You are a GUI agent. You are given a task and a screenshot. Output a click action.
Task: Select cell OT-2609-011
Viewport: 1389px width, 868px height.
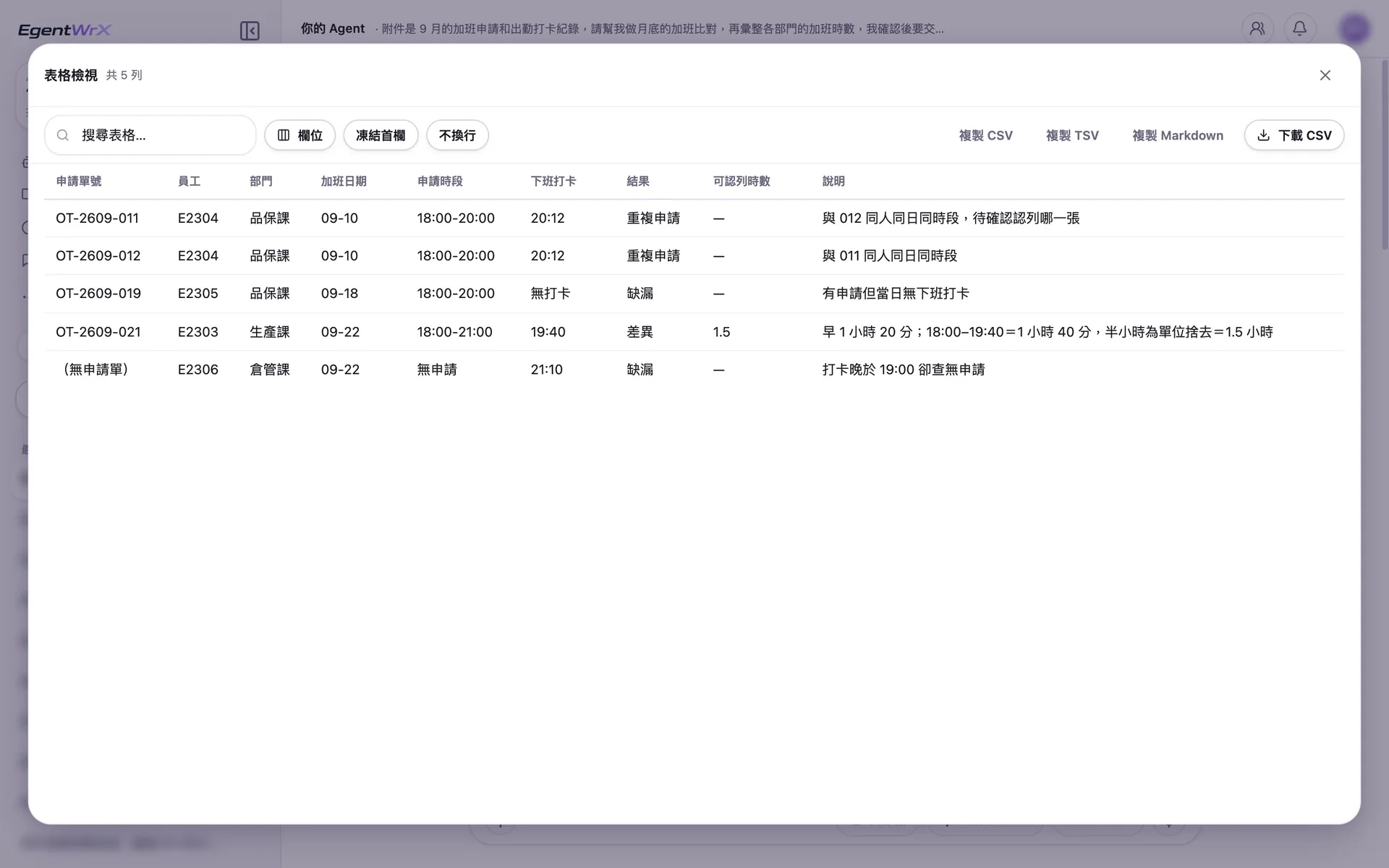97,218
